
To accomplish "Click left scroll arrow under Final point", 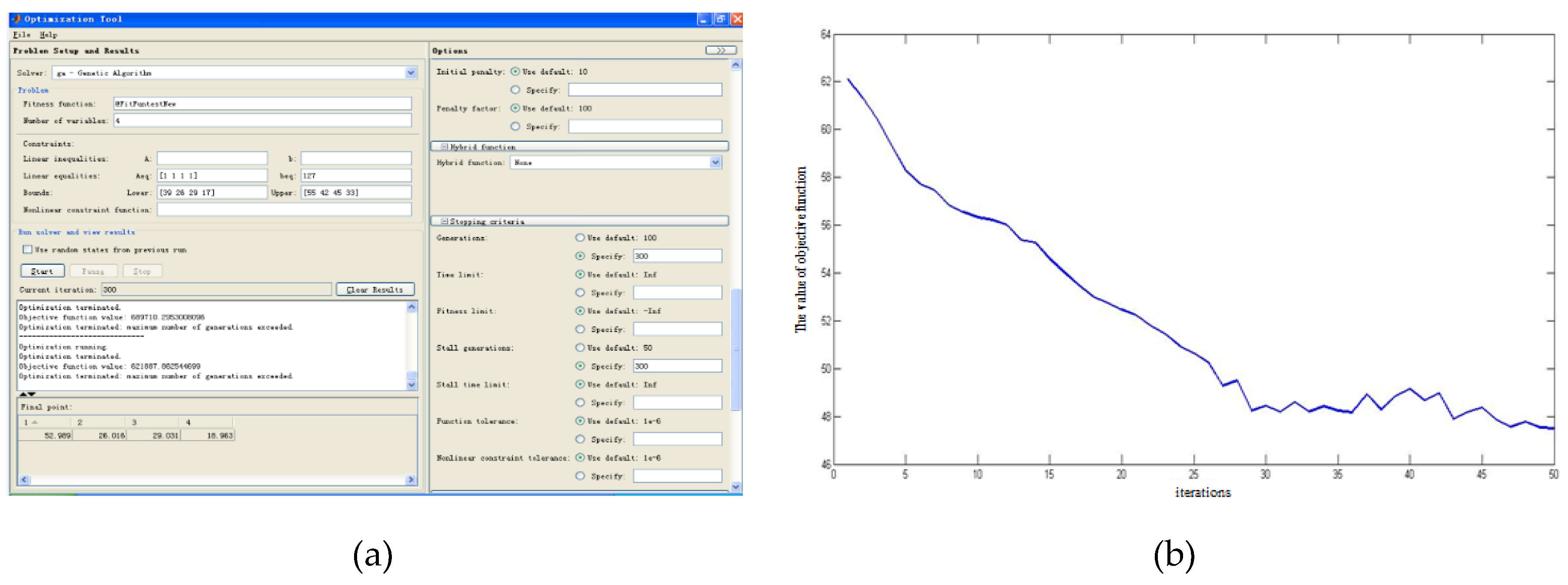I will click(24, 480).
